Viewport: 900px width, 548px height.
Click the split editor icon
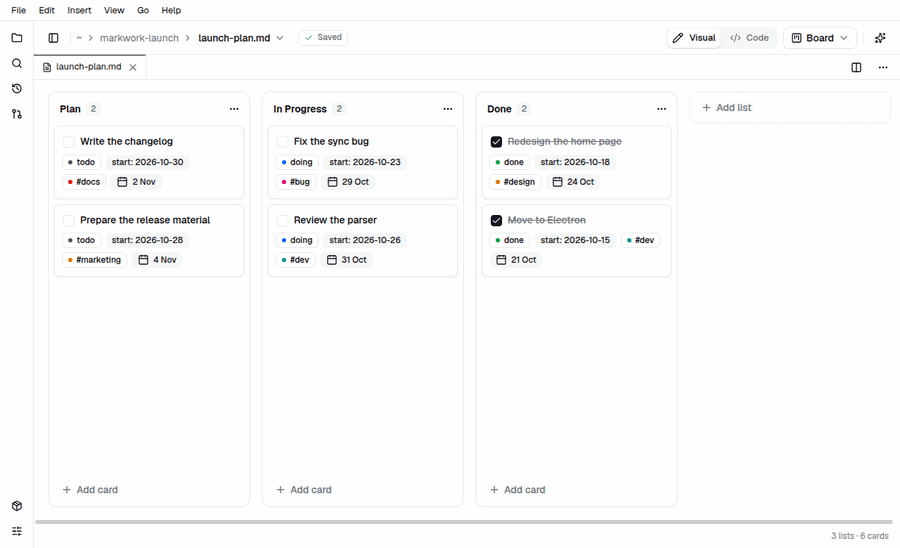(x=856, y=67)
